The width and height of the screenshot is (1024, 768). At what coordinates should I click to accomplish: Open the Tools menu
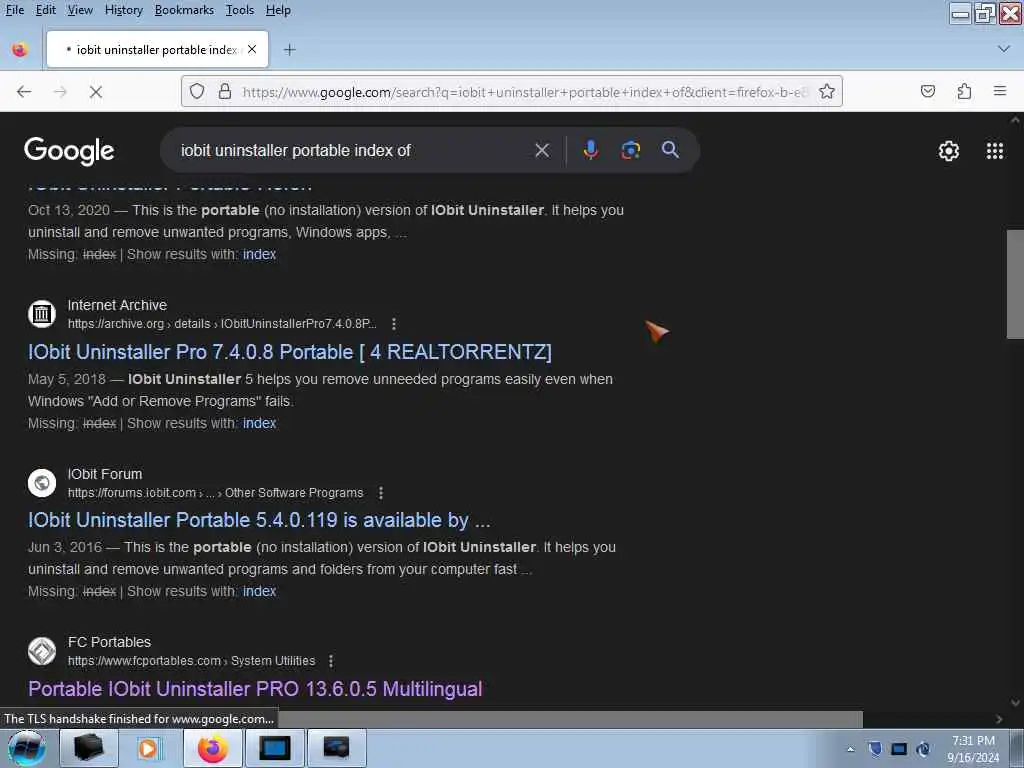point(240,10)
